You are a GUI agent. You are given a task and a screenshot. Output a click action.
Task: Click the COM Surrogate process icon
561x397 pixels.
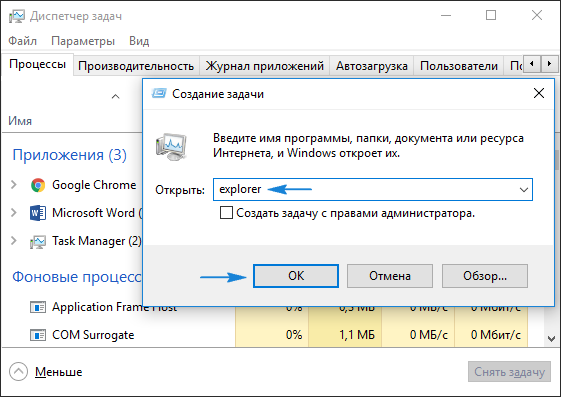(38, 335)
